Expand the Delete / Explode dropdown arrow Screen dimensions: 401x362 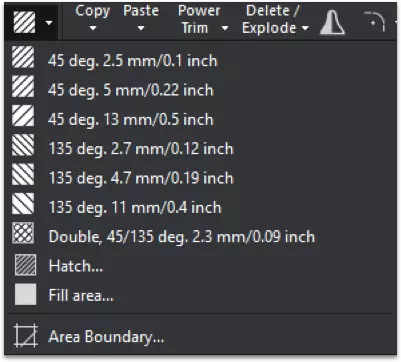coord(305,28)
